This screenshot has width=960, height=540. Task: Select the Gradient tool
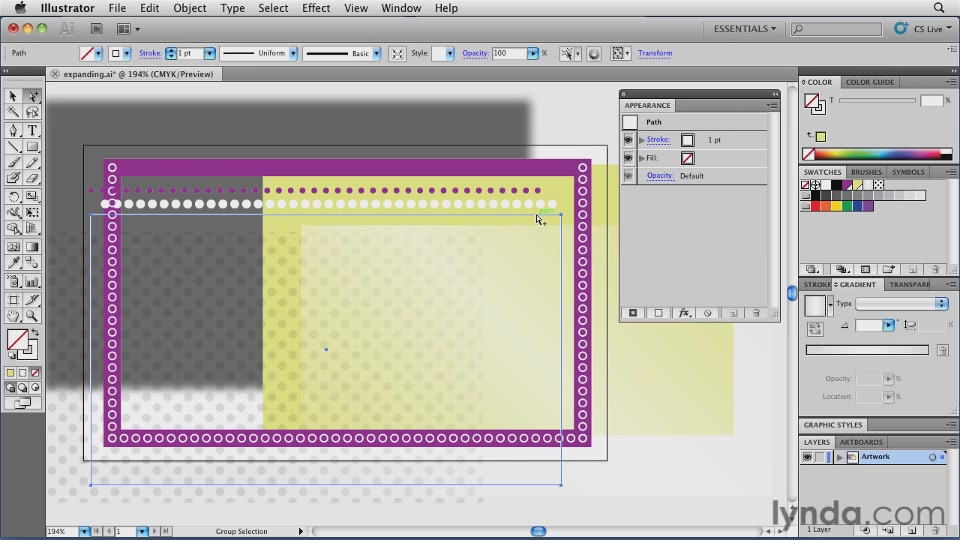[32, 247]
